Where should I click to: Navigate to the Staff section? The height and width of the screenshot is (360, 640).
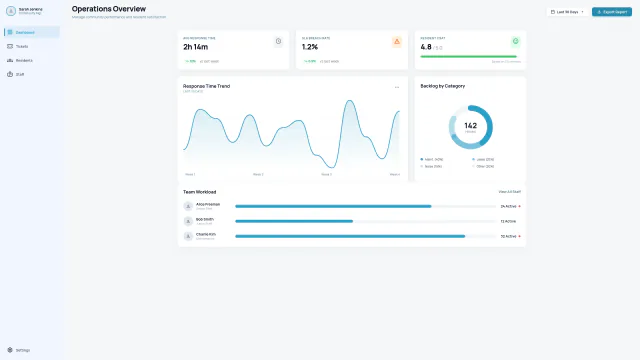[x=32, y=74]
